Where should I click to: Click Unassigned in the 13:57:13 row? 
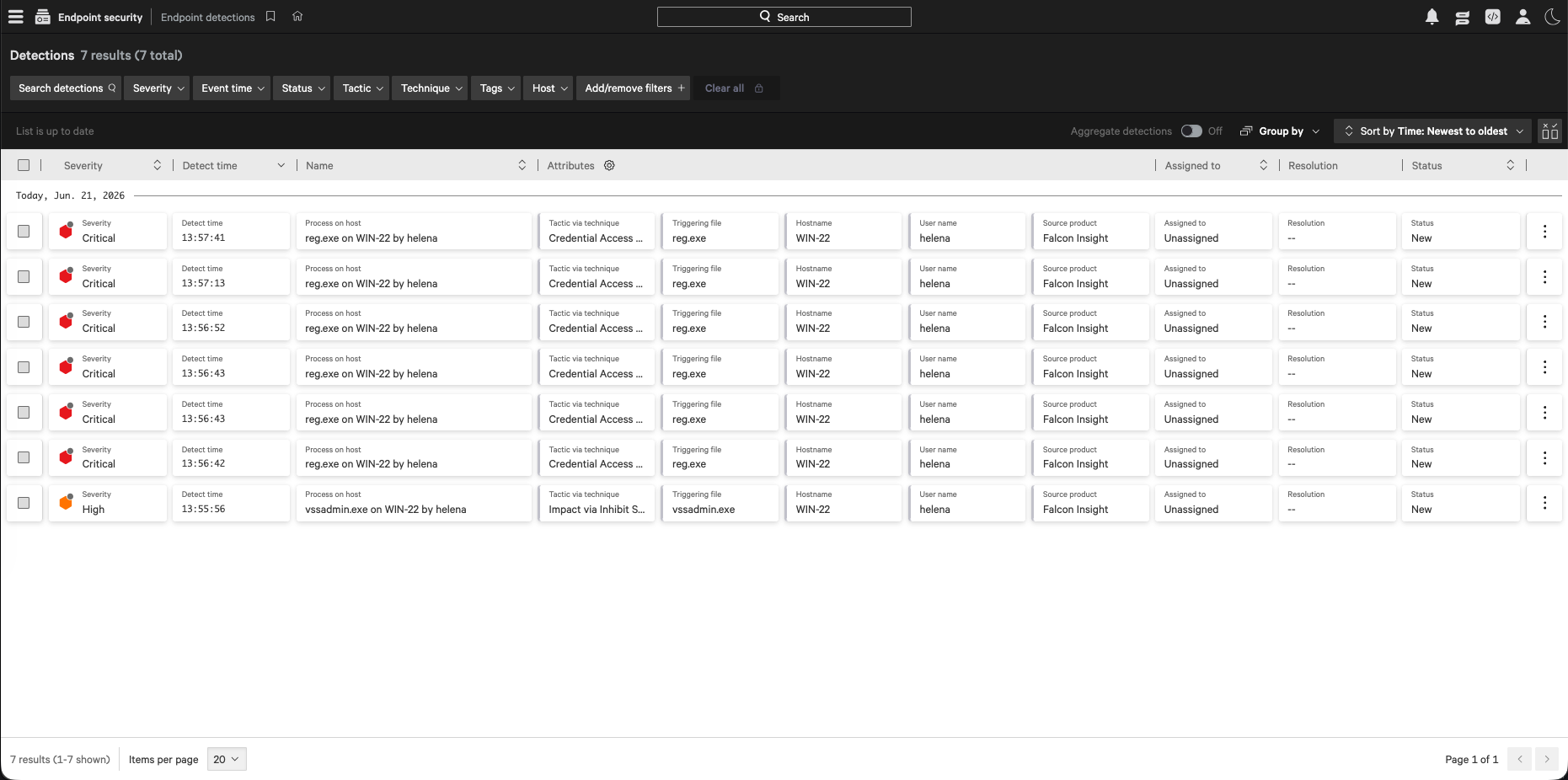pos(1191,284)
